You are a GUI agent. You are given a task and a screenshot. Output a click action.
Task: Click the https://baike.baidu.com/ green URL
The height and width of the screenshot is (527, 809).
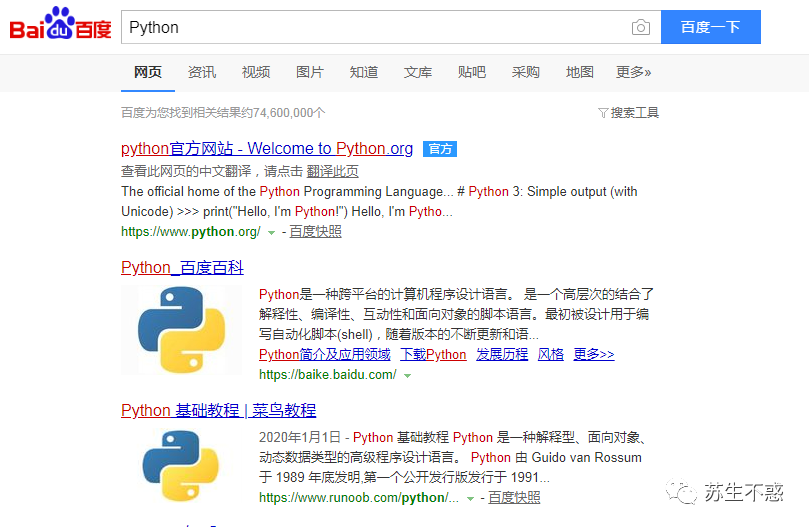pos(328,375)
